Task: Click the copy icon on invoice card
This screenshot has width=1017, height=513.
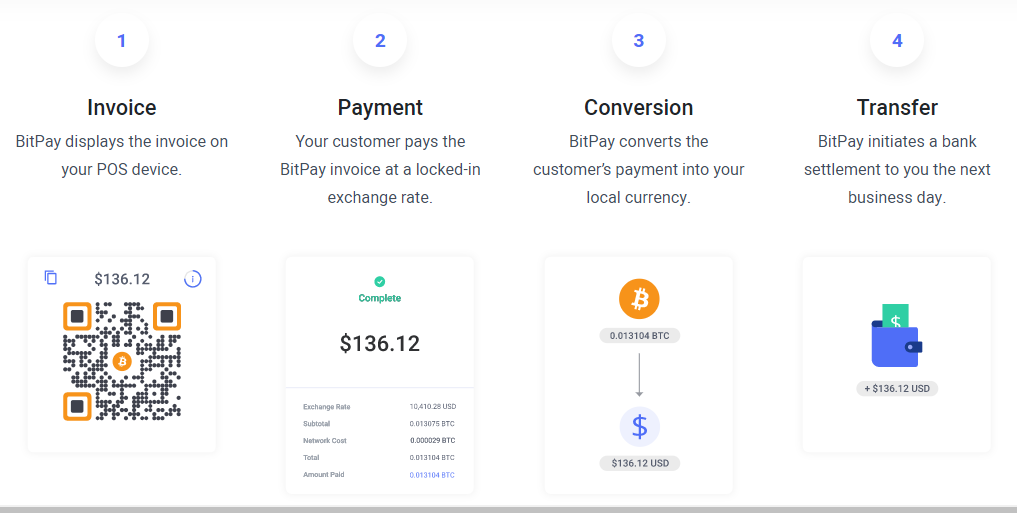Action: 51,278
